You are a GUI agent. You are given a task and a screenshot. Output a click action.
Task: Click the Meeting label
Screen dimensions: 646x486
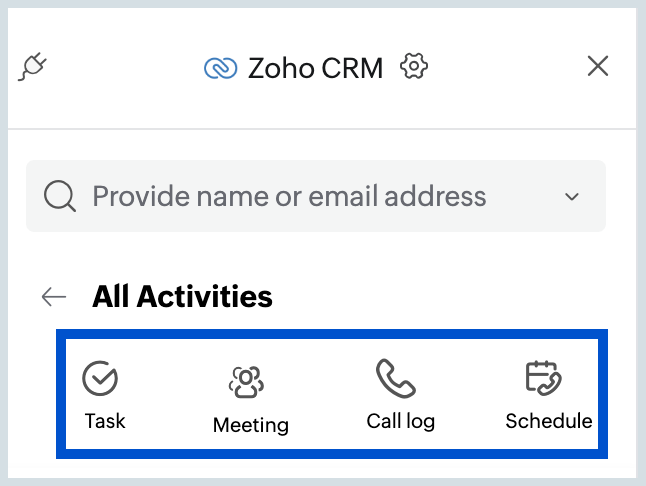click(x=250, y=425)
